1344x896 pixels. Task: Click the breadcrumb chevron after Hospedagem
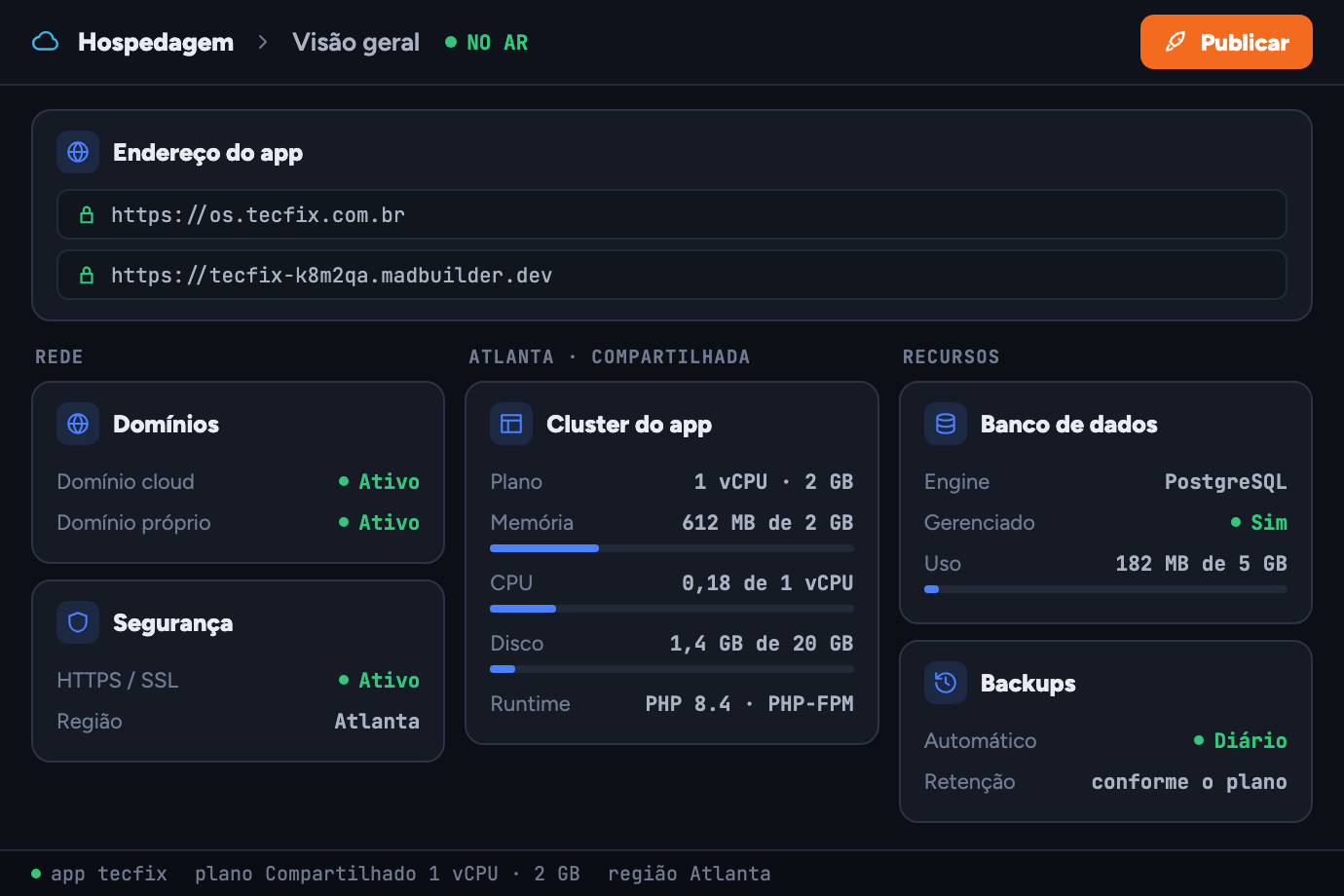coord(263,42)
